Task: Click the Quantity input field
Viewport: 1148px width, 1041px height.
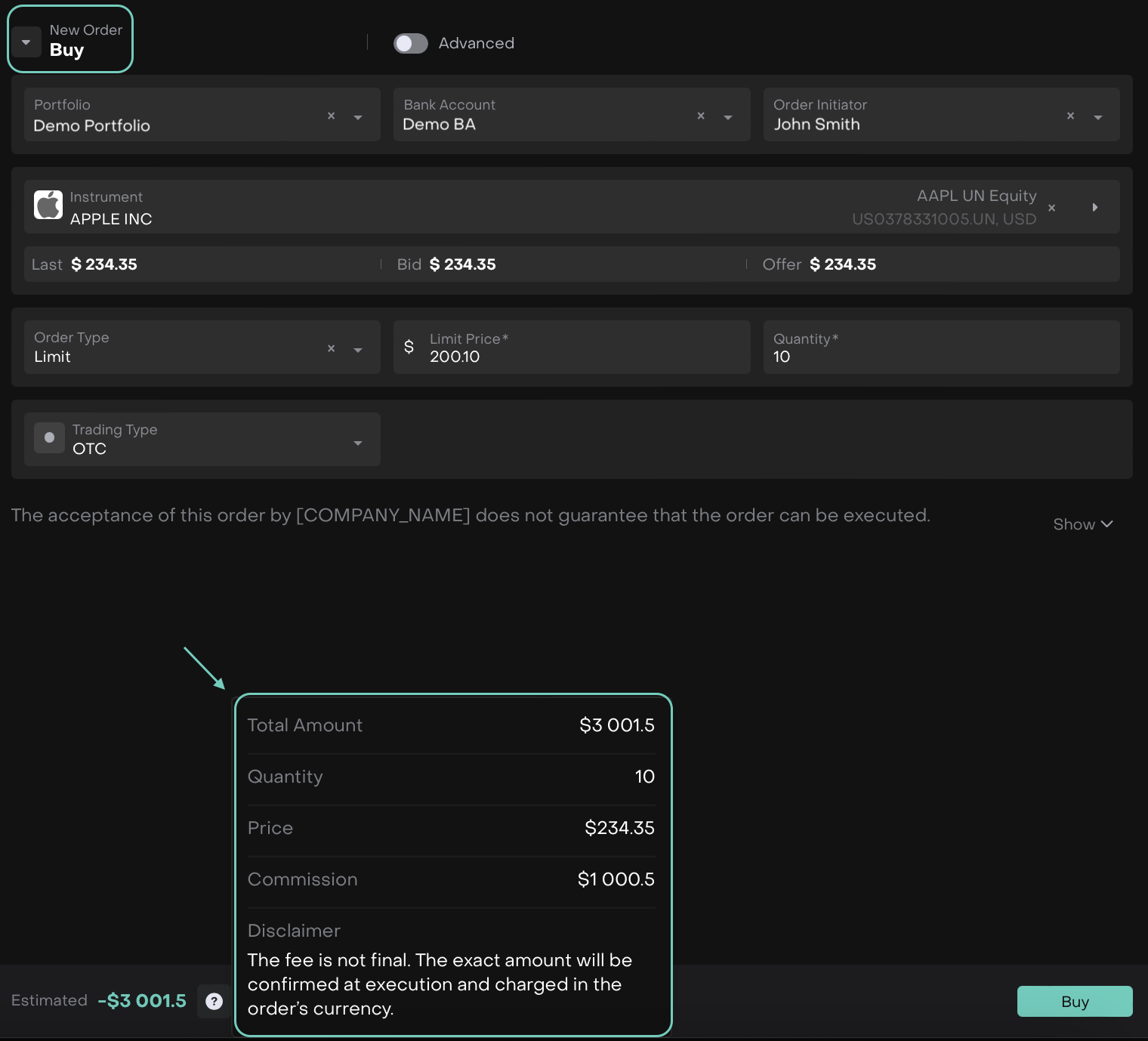Action: point(940,356)
